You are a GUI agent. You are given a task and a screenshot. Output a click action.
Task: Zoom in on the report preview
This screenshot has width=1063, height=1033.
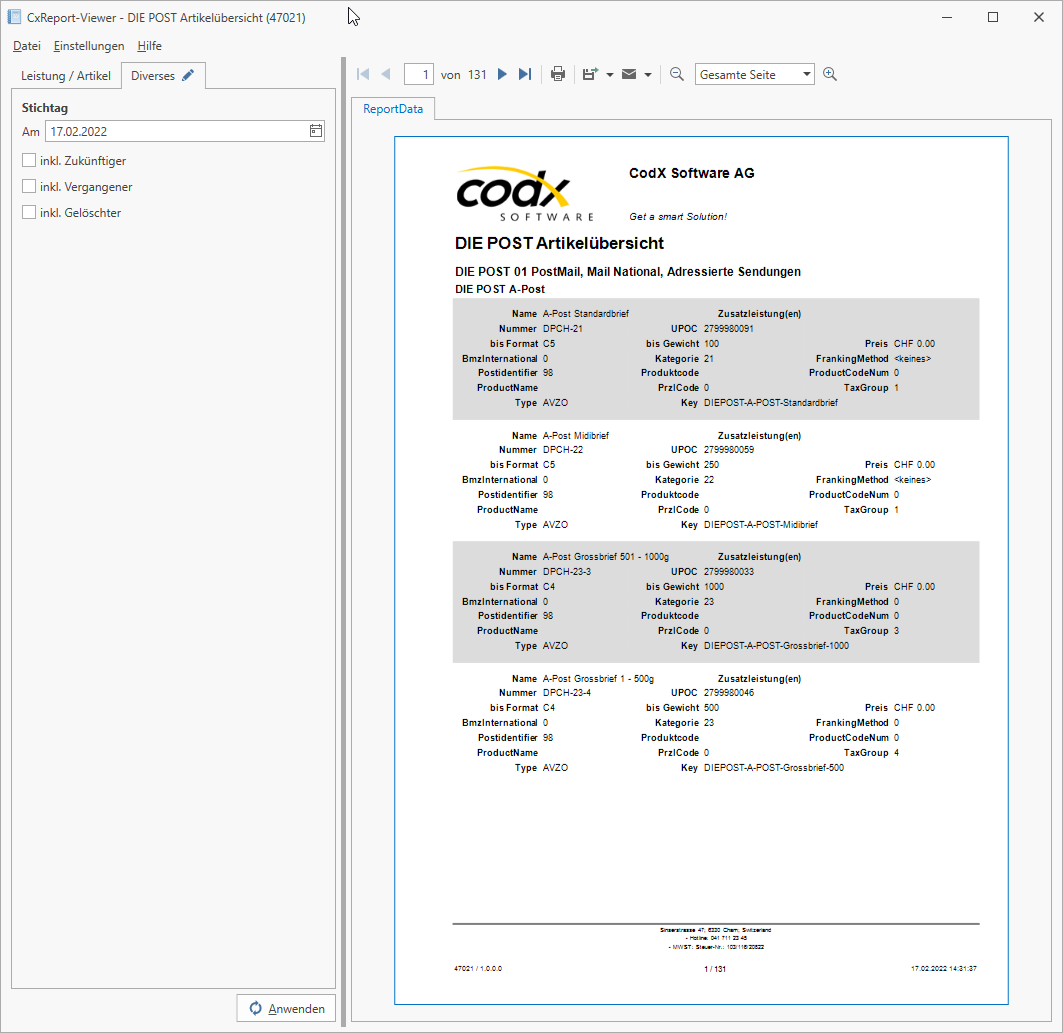click(830, 75)
